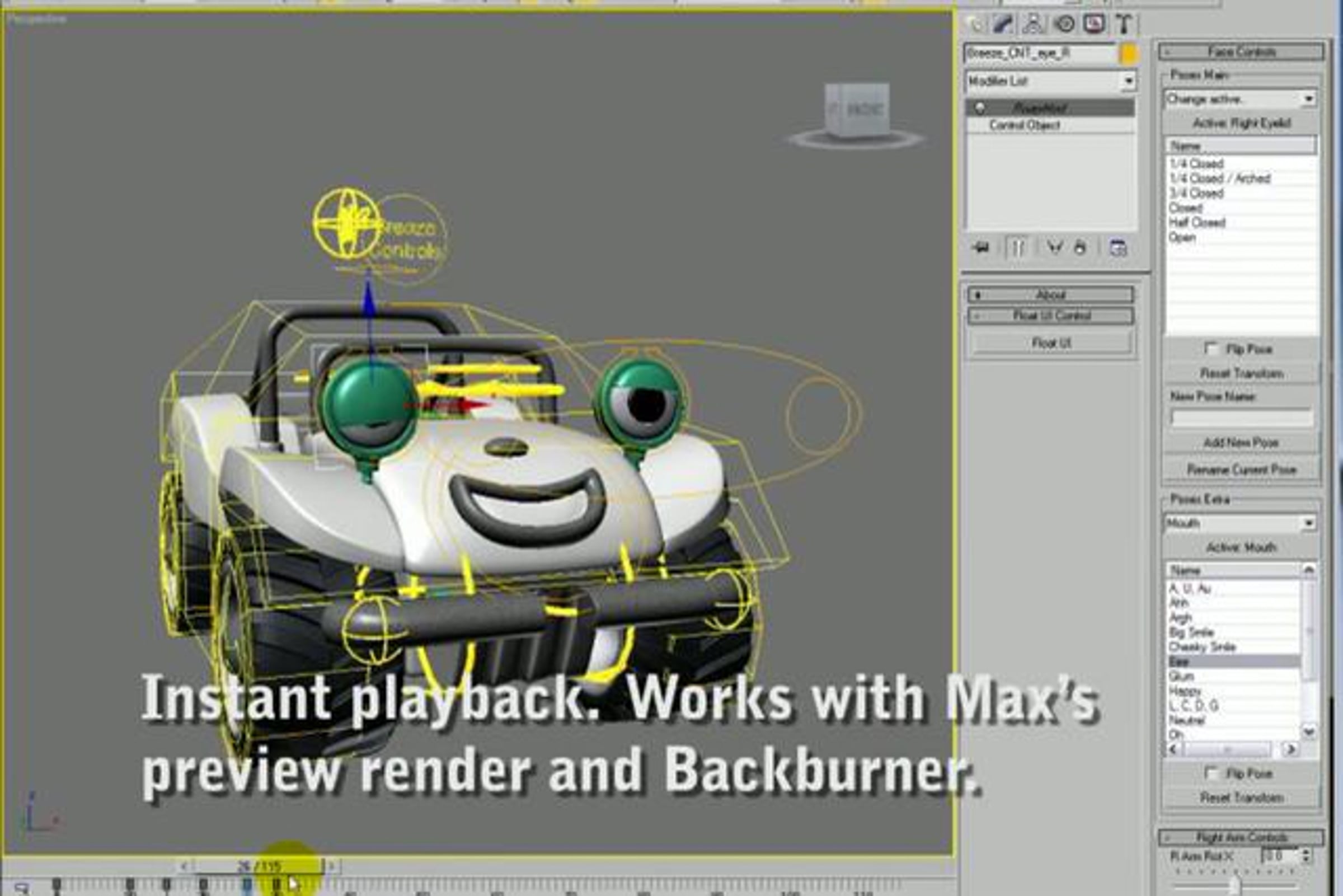Select the 'Closed' eyelid pose
The width and height of the screenshot is (1343, 896).
coord(1241,208)
